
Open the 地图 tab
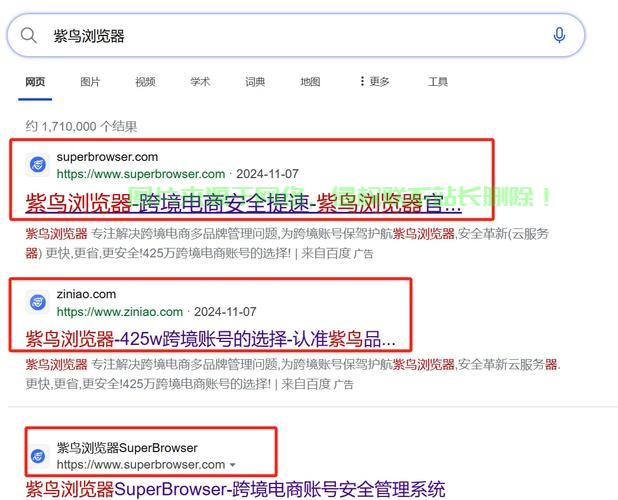pos(310,82)
